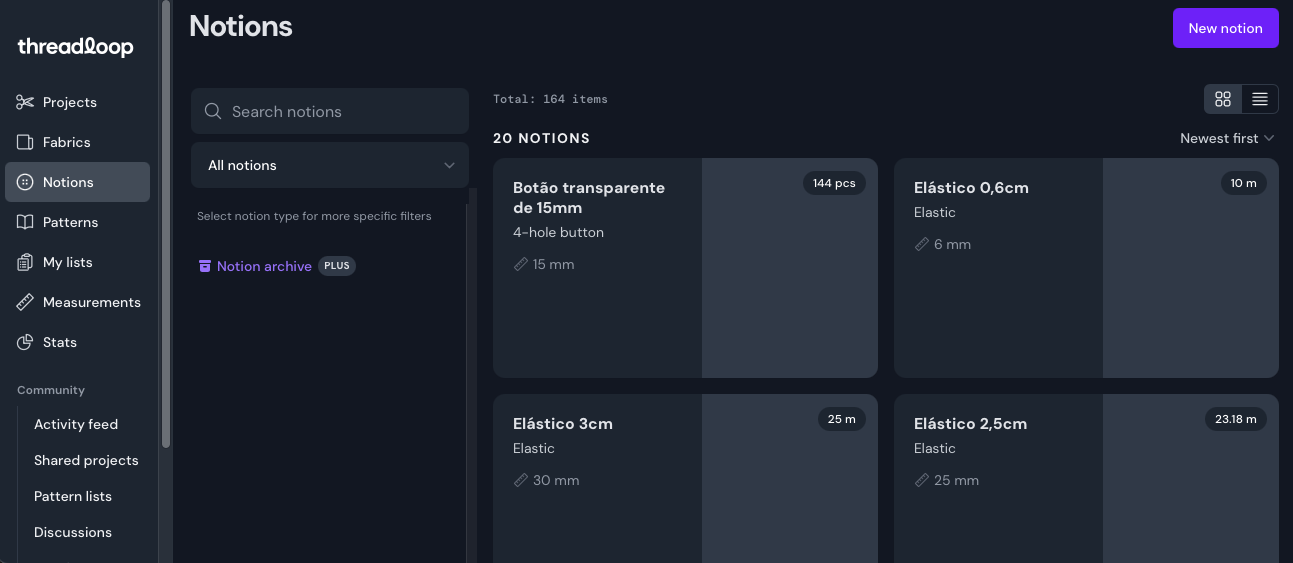
Task: Open the Discussions section
Action: 73,532
